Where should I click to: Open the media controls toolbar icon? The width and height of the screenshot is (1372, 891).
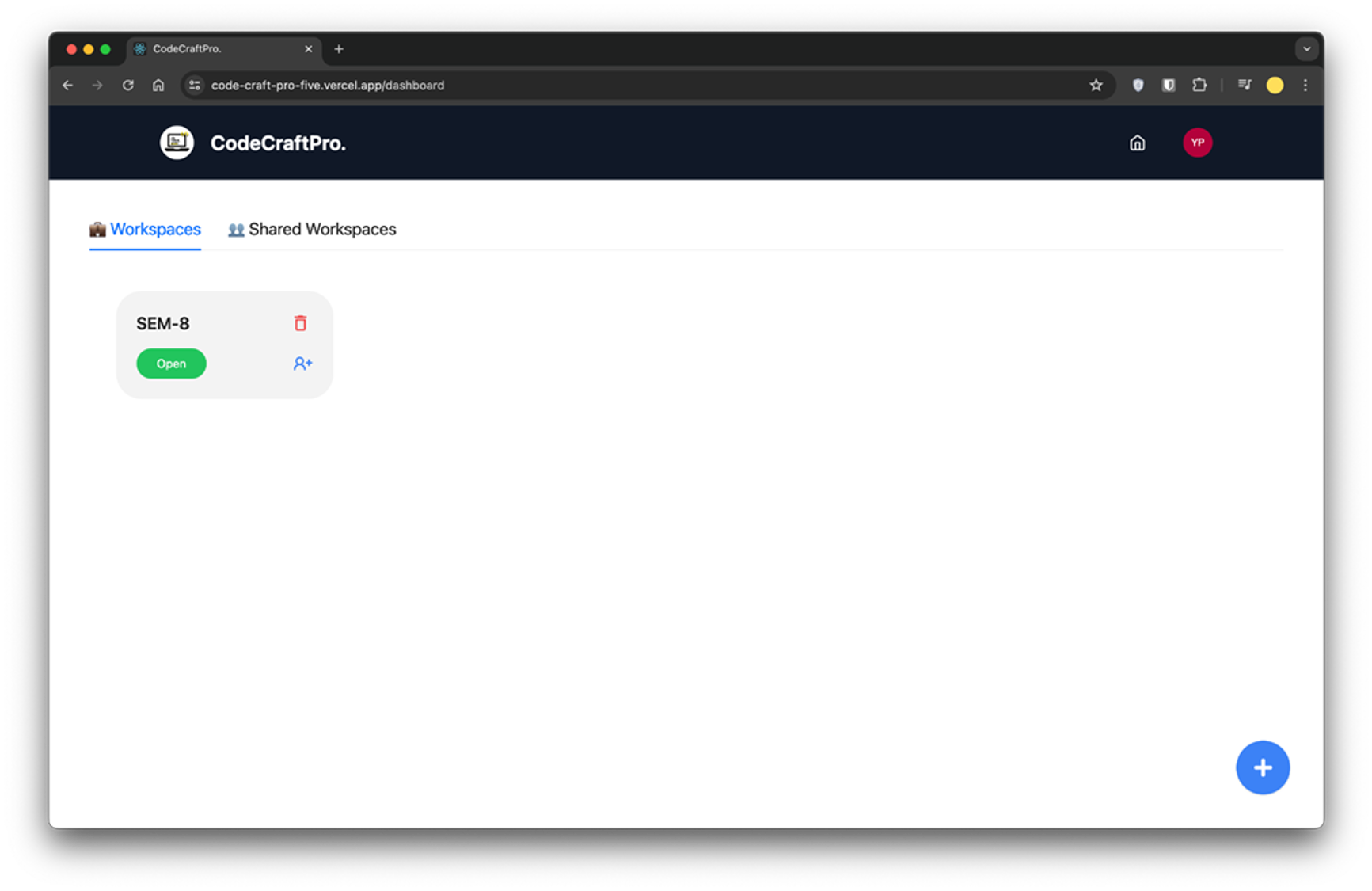point(1245,86)
